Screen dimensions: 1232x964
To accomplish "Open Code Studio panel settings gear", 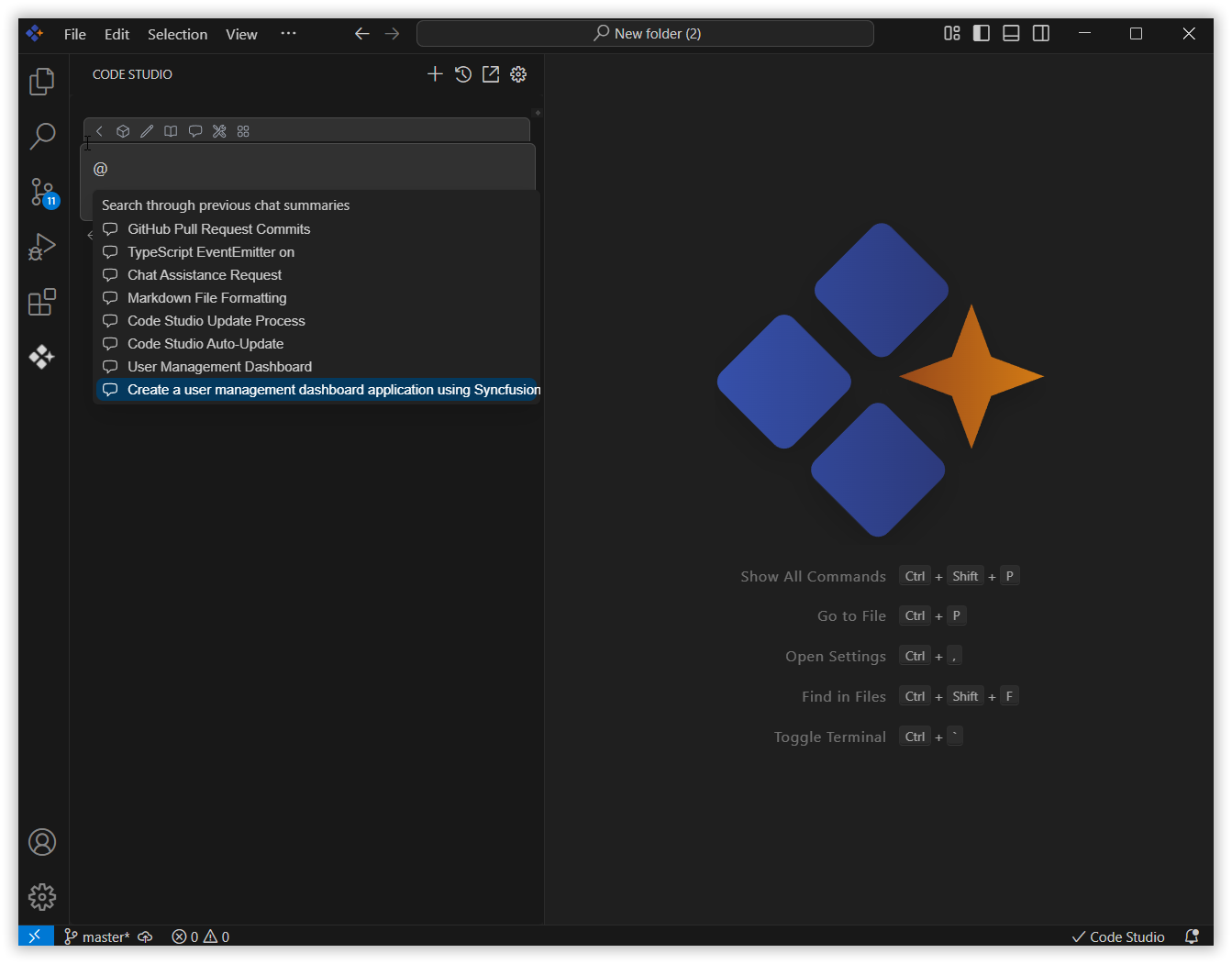I will 518,74.
